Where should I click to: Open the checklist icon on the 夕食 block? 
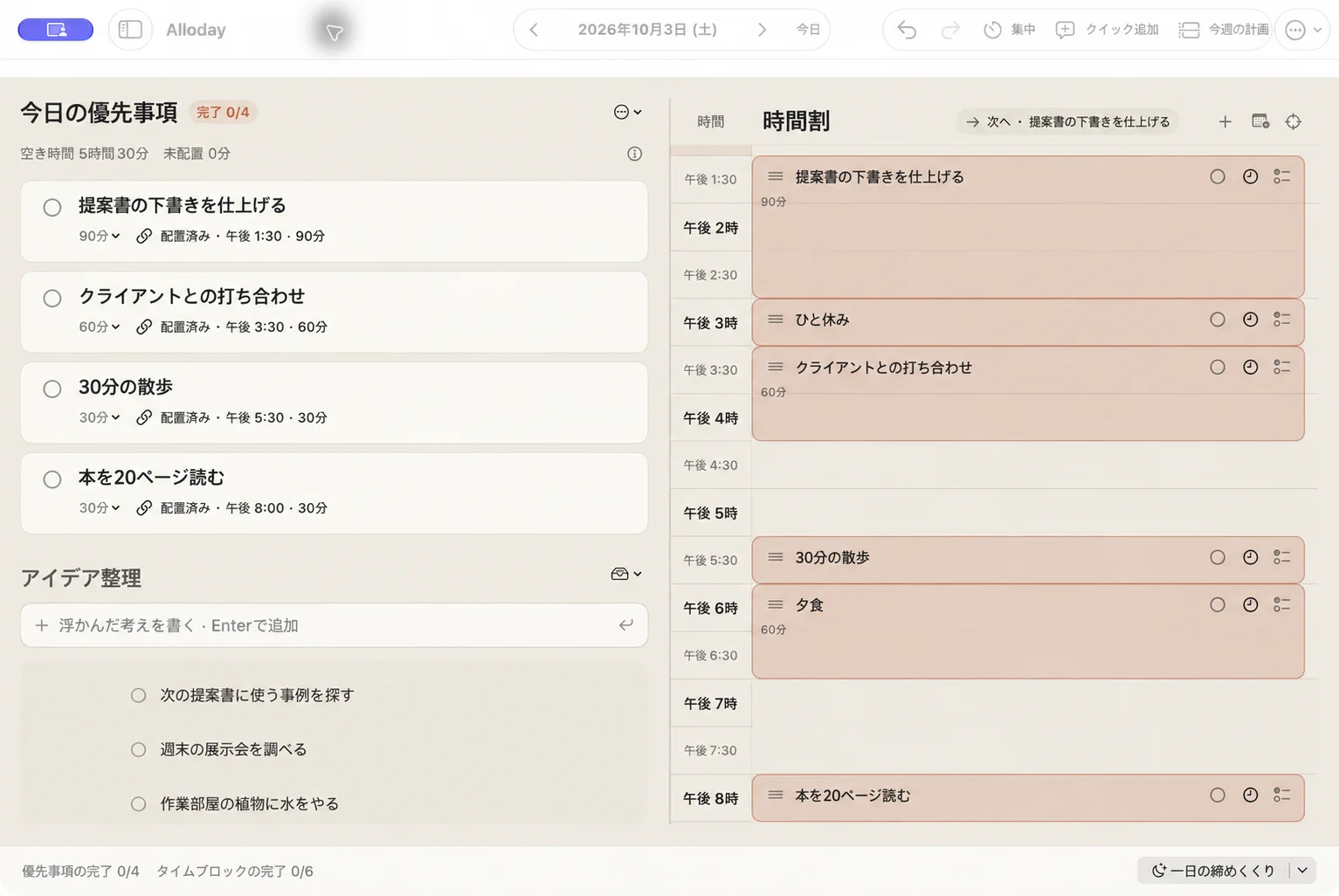[1282, 604]
